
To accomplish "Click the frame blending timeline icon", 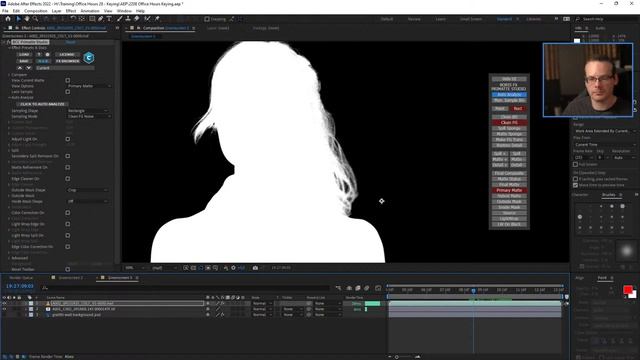I will tap(358, 288).
